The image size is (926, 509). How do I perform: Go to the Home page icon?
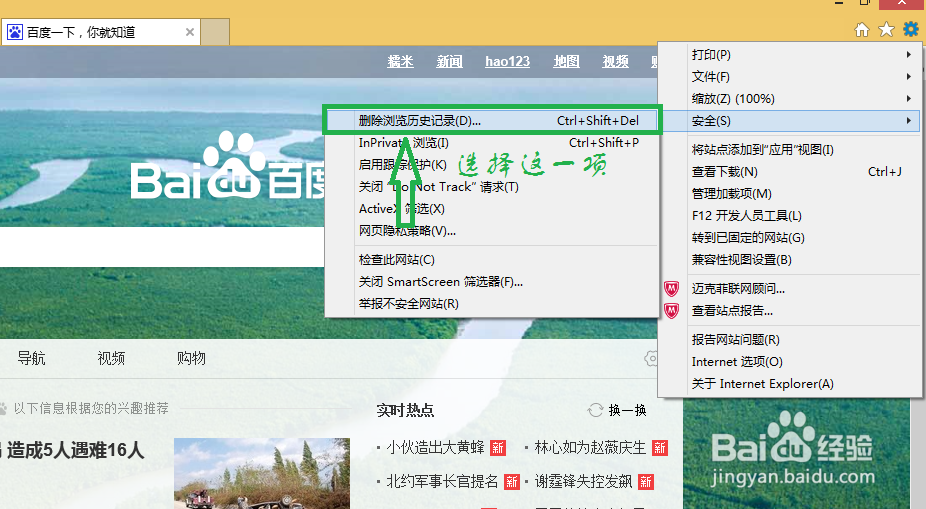pyautogui.click(x=862, y=30)
